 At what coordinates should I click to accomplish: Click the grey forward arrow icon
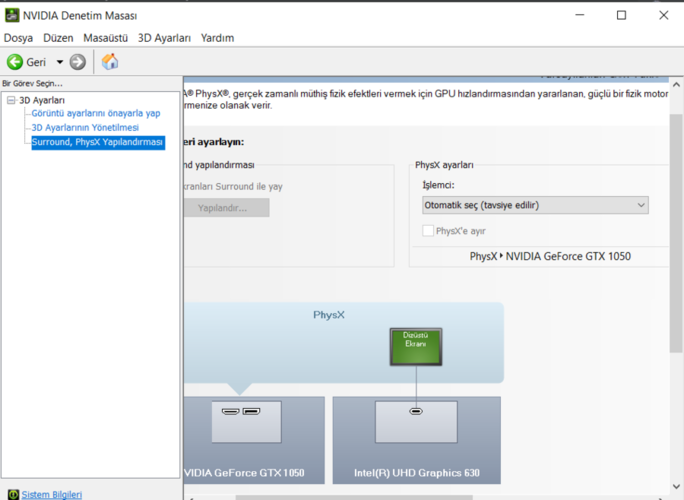[78, 62]
